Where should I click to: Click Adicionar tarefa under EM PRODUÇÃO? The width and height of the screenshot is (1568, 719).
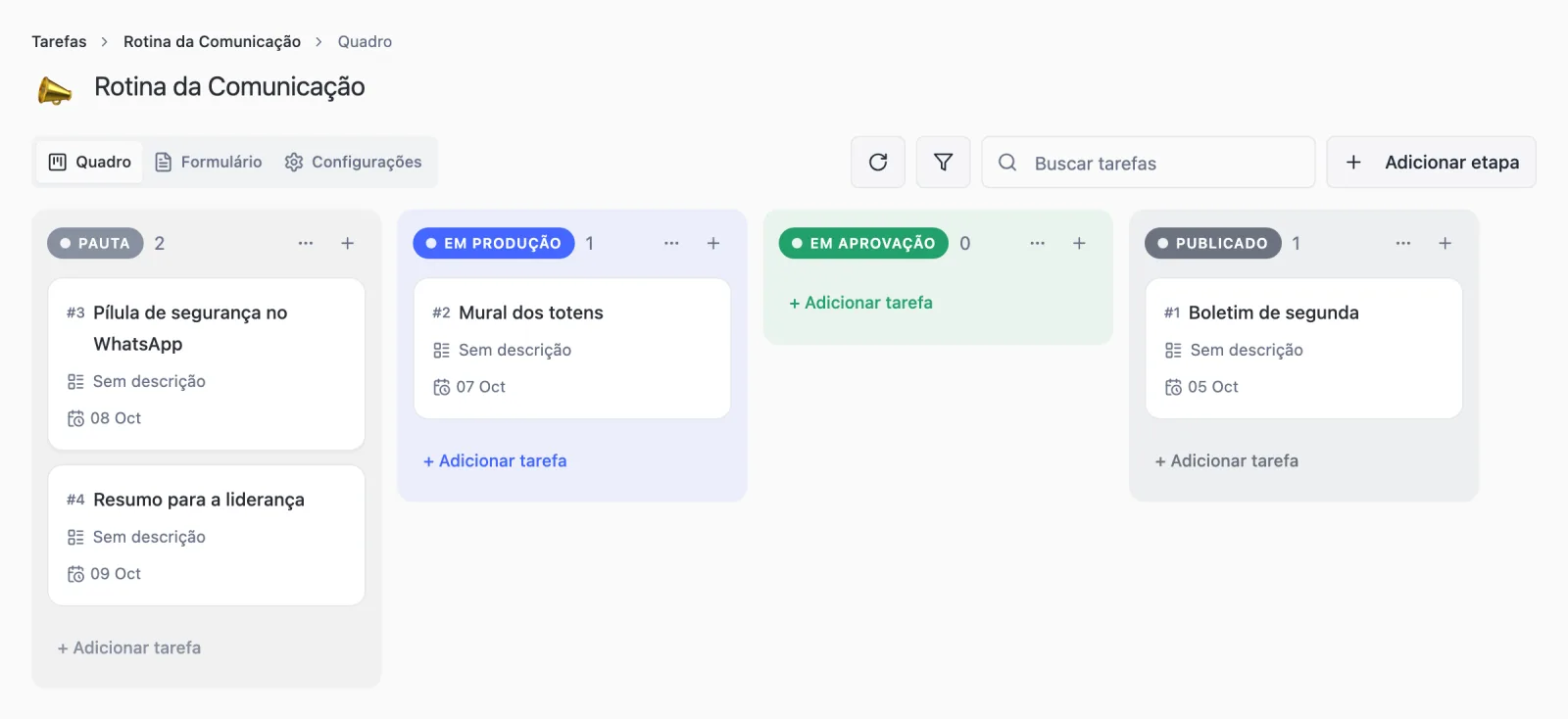point(495,460)
